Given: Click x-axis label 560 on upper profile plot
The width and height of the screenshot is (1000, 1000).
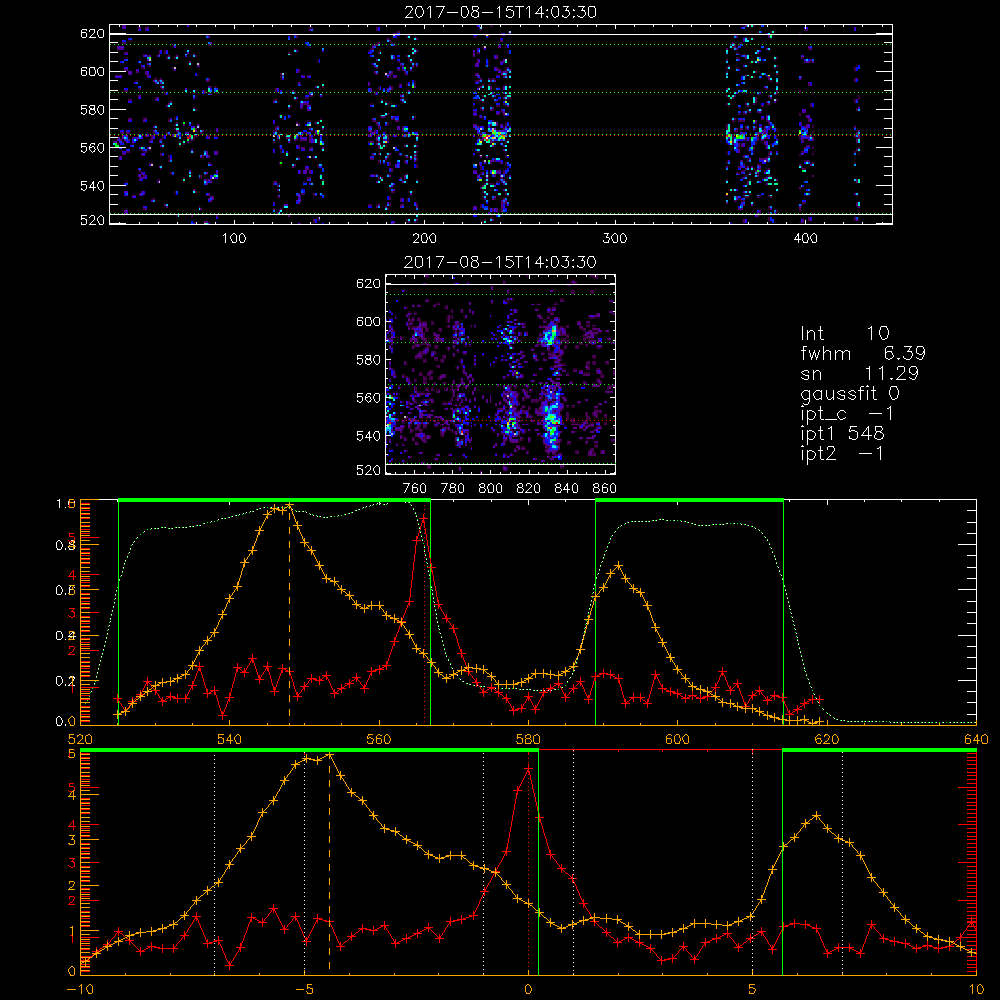Looking at the screenshot, I should tap(379, 739).
